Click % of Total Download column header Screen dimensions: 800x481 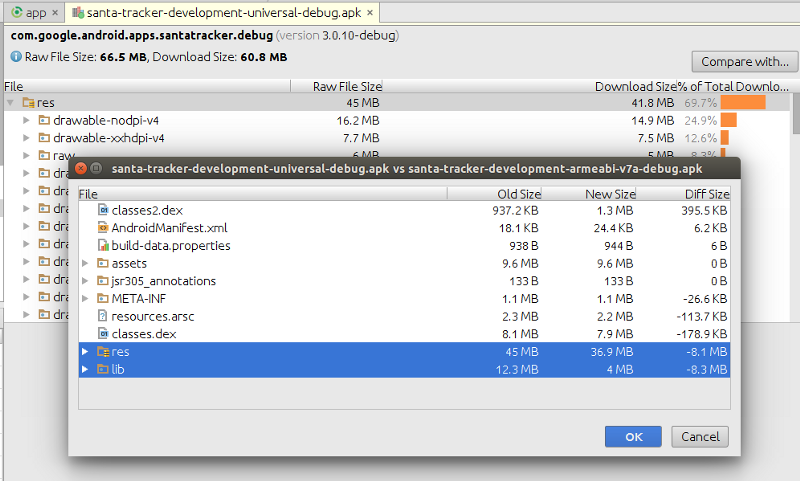pyautogui.click(x=733, y=86)
